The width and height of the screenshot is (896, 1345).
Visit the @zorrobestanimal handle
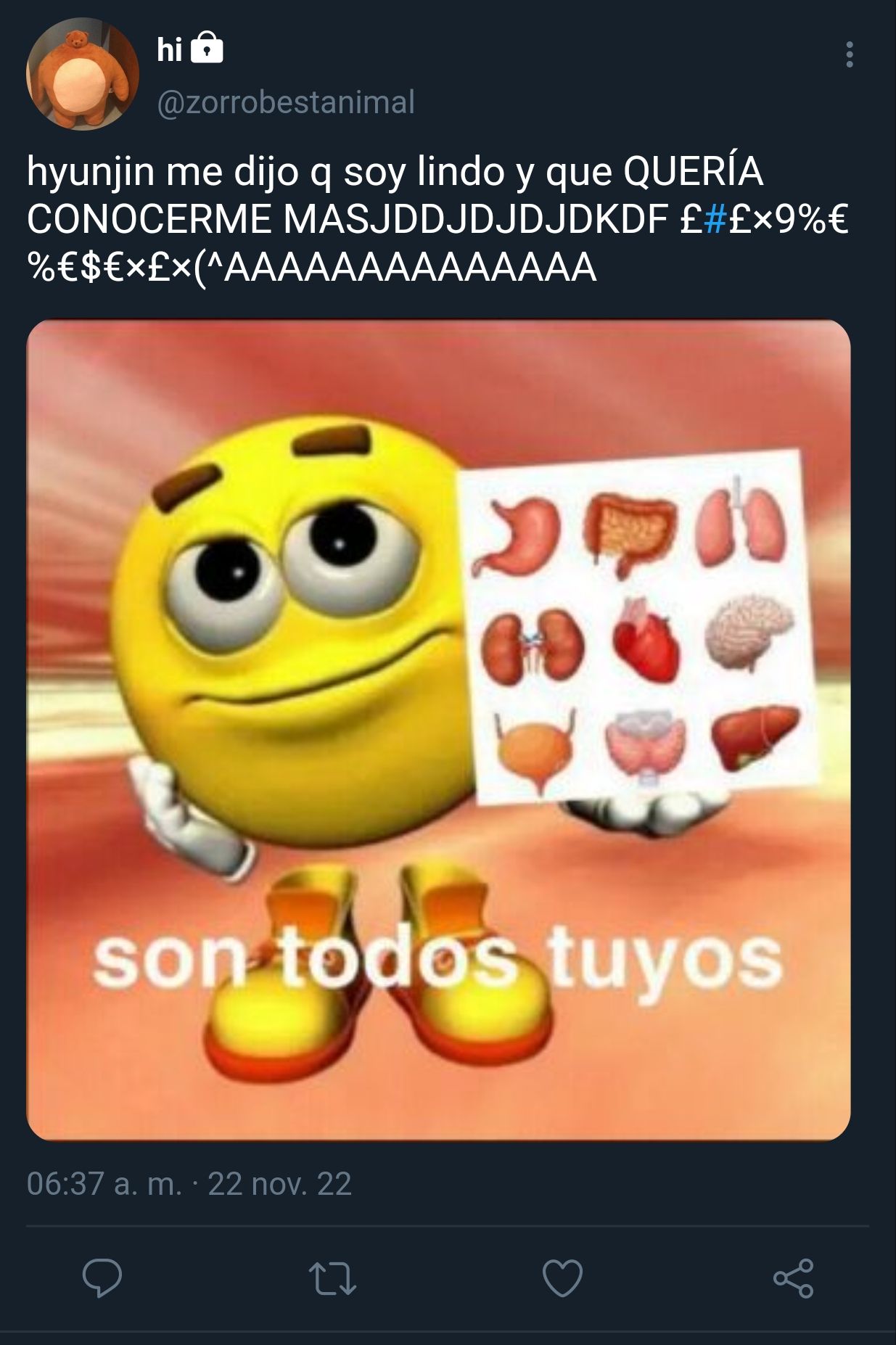click(286, 102)
